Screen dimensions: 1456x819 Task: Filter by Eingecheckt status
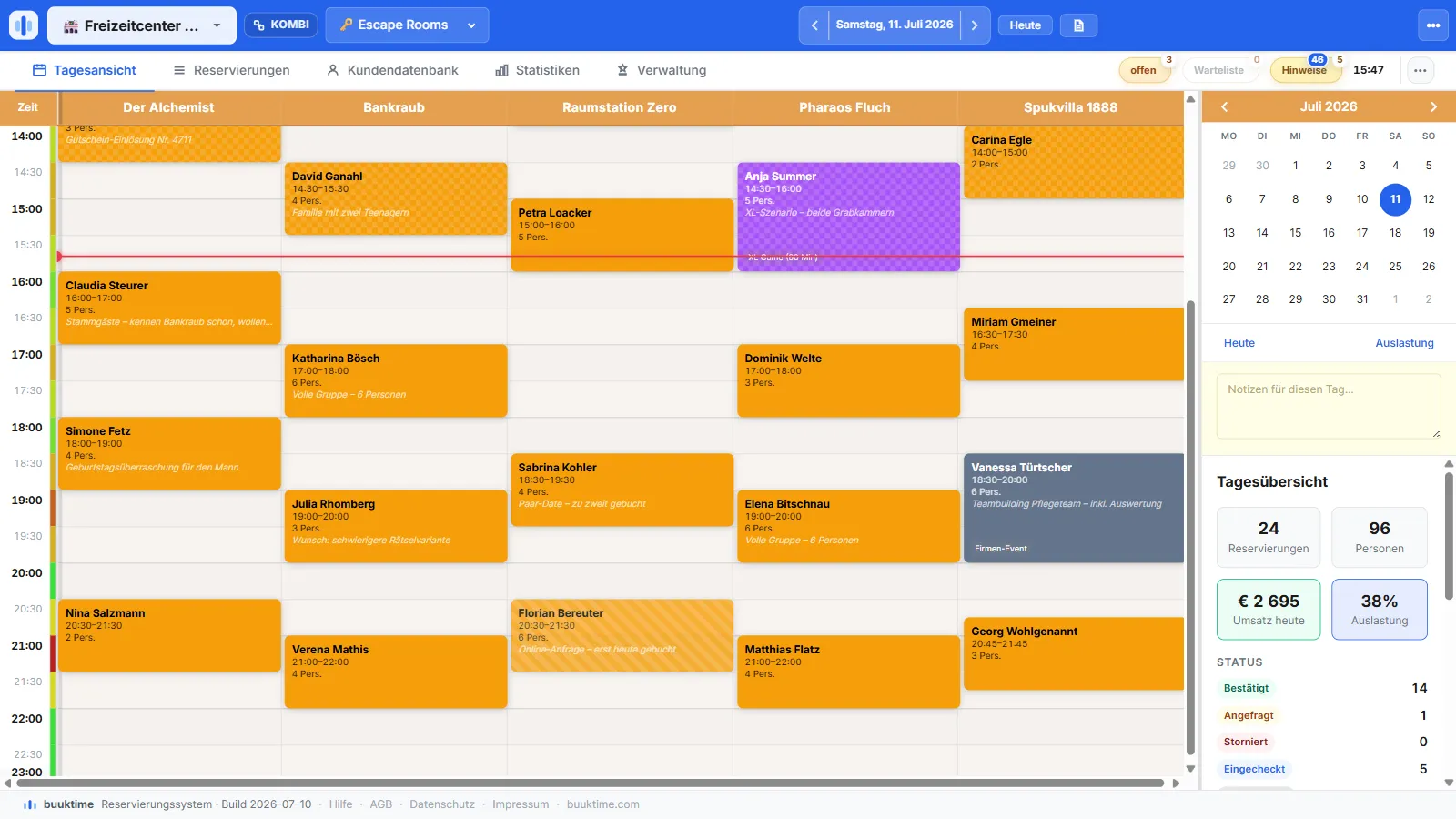[1254, 769]
